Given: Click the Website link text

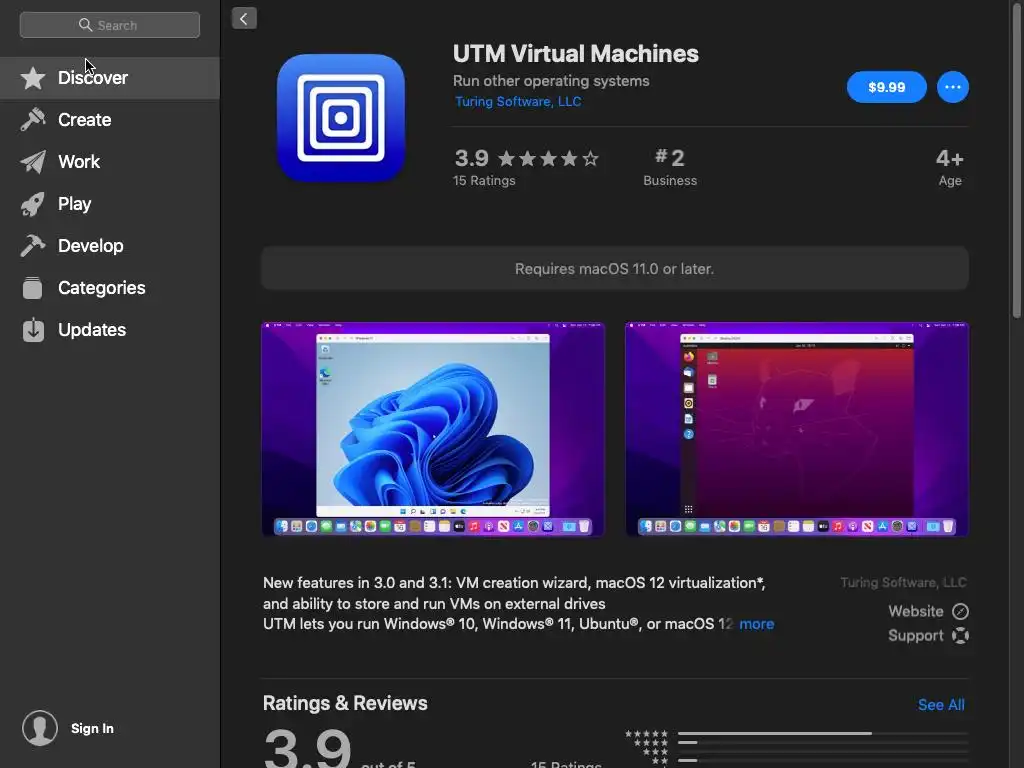Looking at the screenshot, I should pos(916,611).
